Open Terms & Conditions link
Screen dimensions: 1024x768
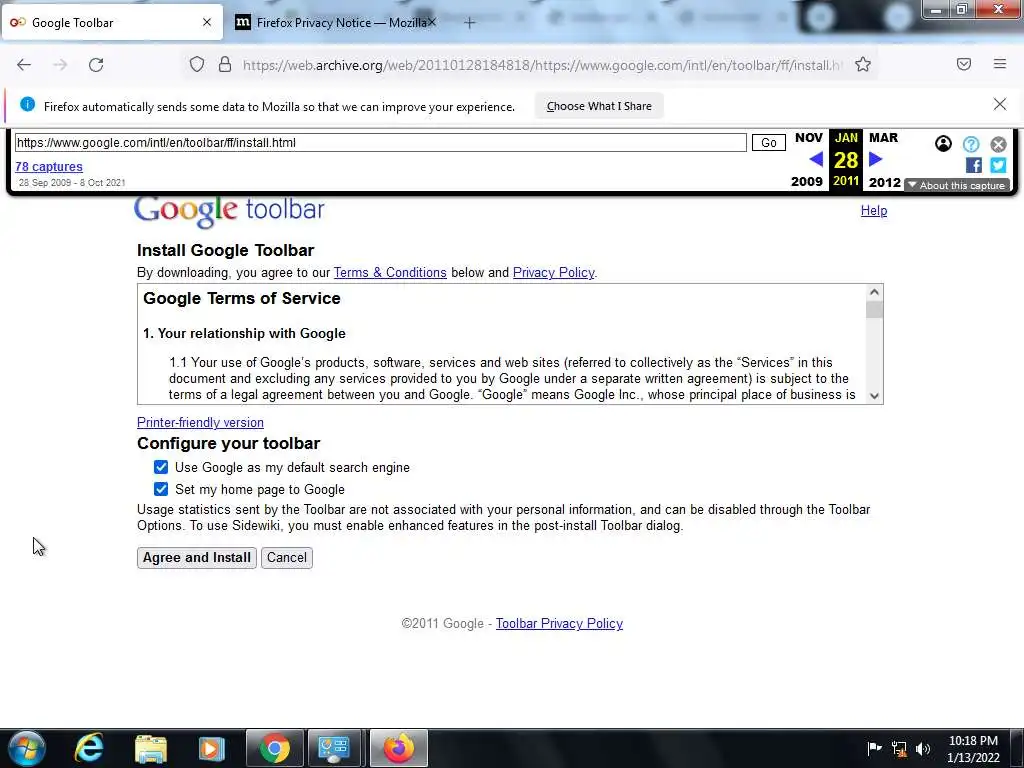(390, 272)
